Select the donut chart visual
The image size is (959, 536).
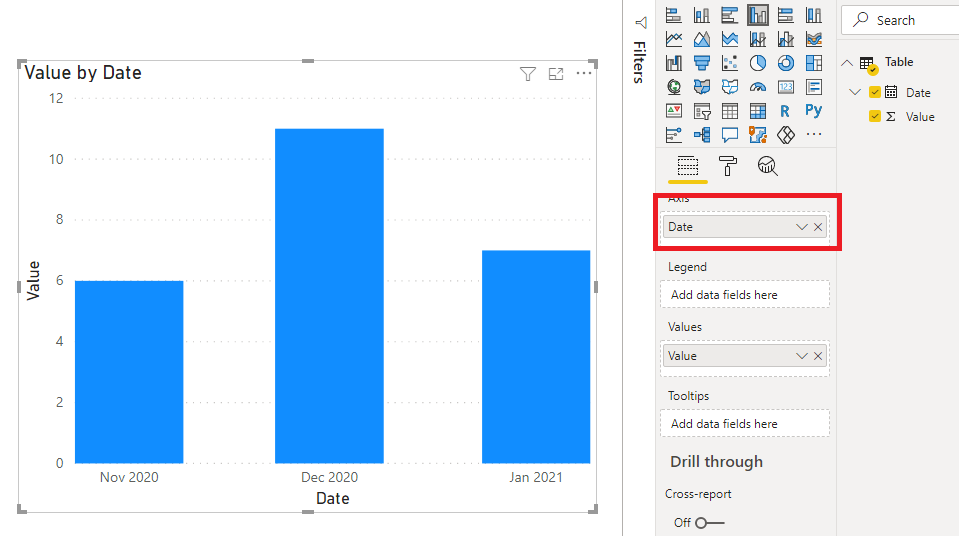click(x=786, y=63)
